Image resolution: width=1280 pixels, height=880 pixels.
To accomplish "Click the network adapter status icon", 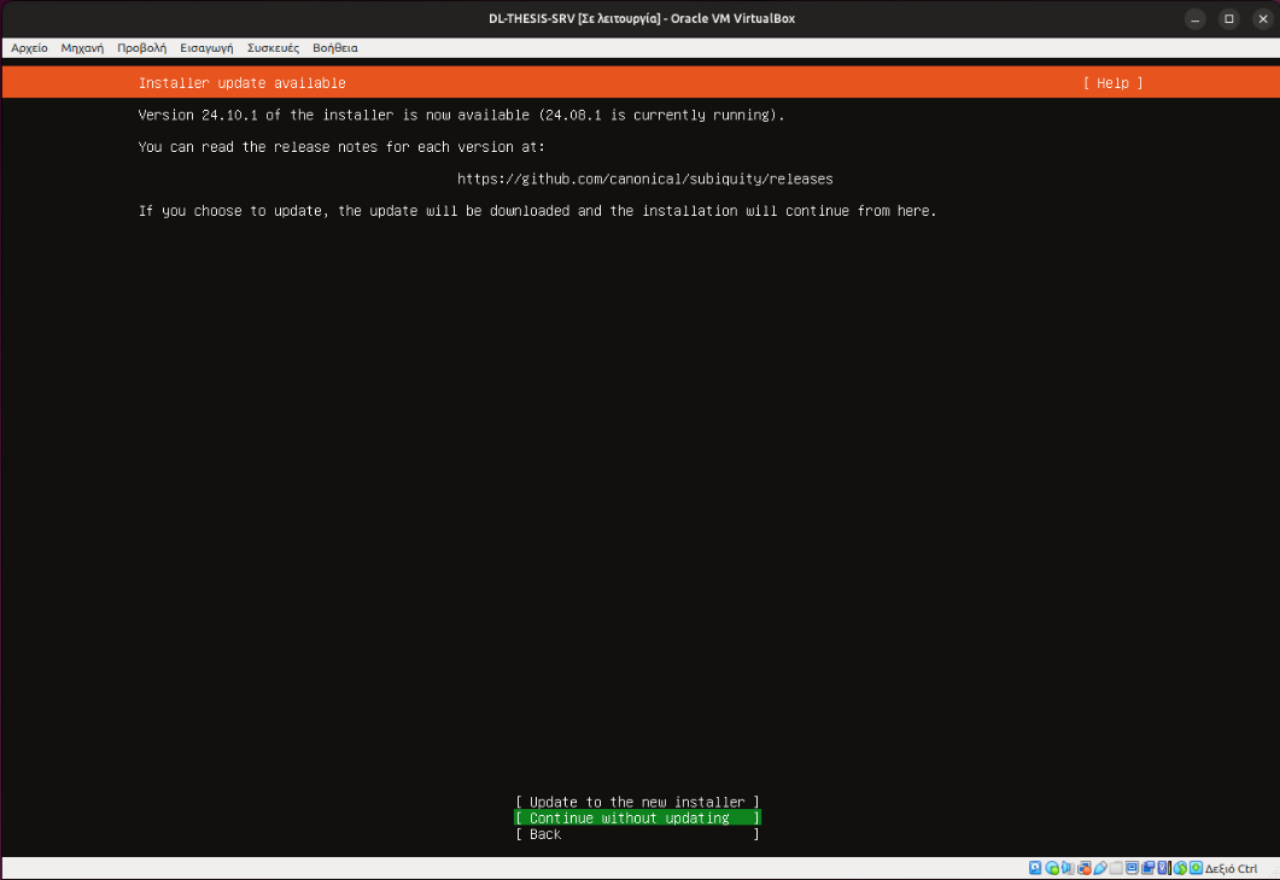I will click(1084, 868).
